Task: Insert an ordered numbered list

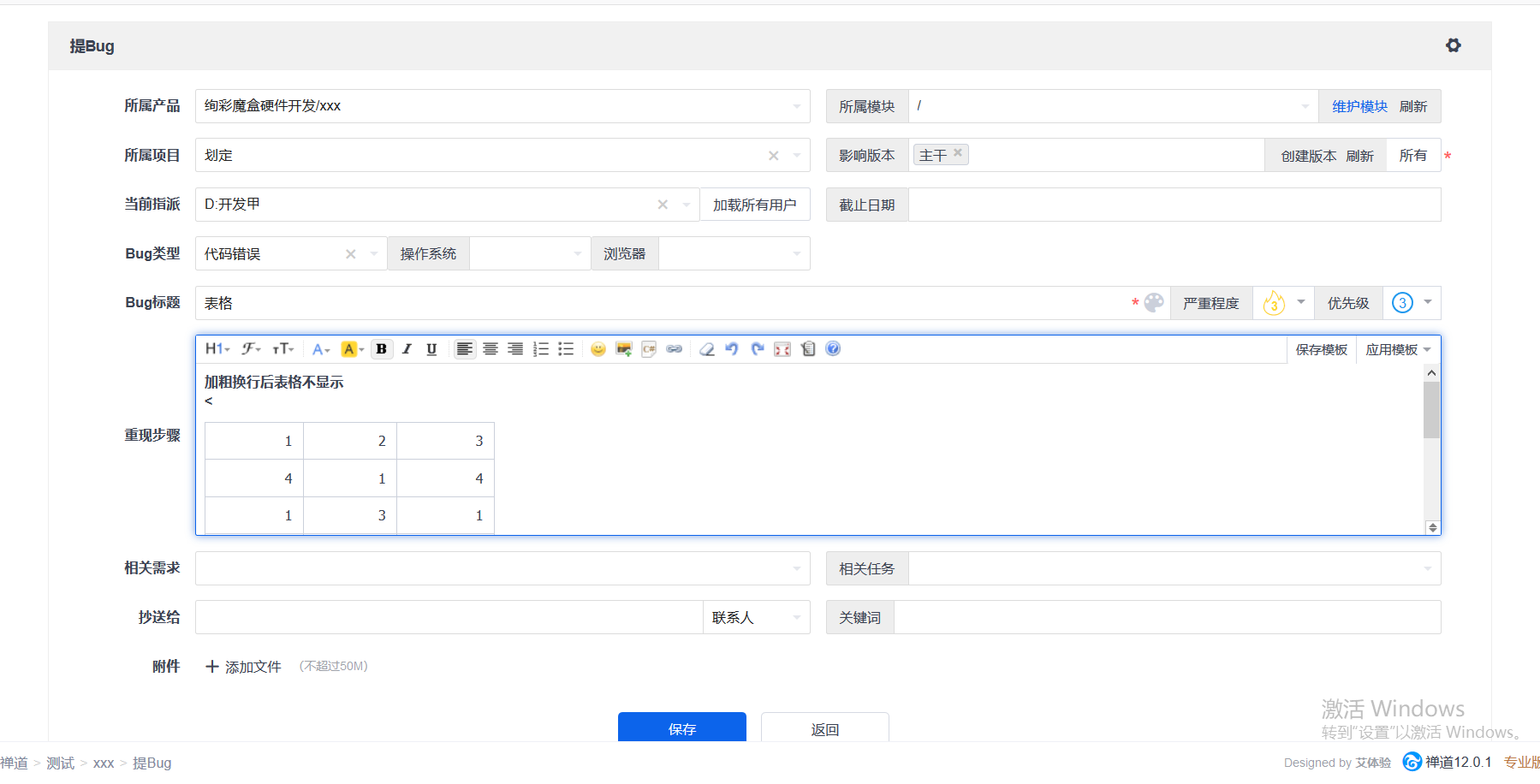Action: [x=541, y=349]
